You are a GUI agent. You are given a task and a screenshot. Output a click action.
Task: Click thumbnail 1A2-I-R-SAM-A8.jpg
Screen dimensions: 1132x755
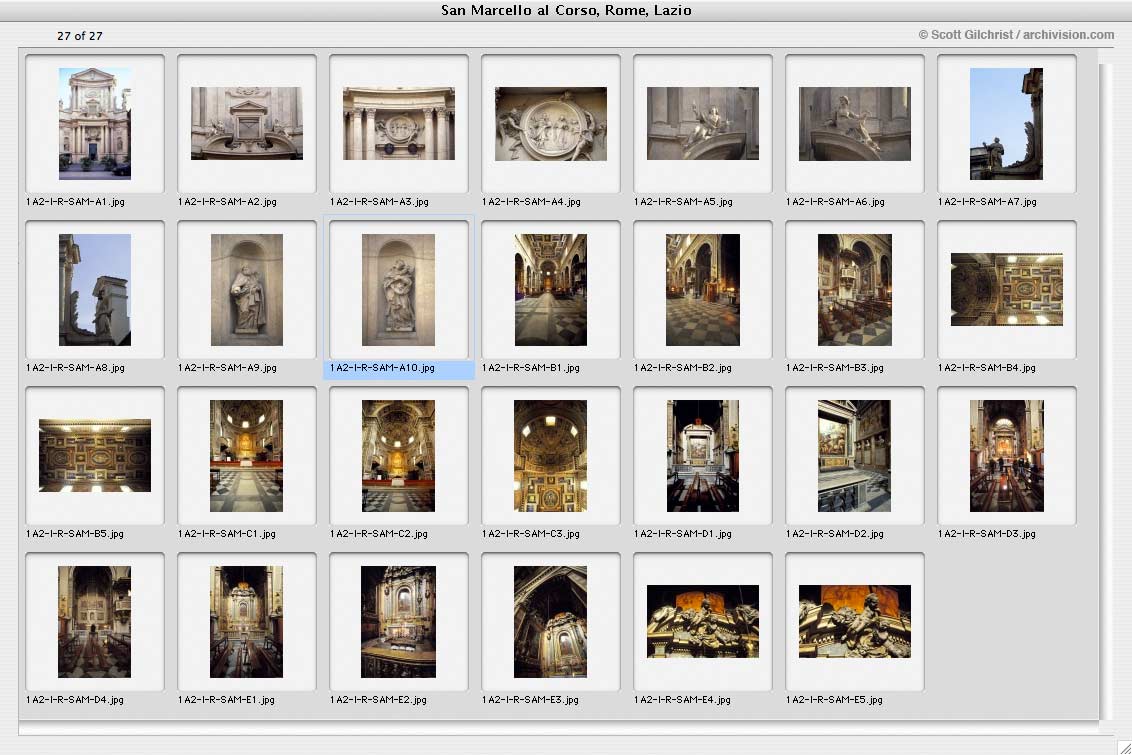point(95,289)
